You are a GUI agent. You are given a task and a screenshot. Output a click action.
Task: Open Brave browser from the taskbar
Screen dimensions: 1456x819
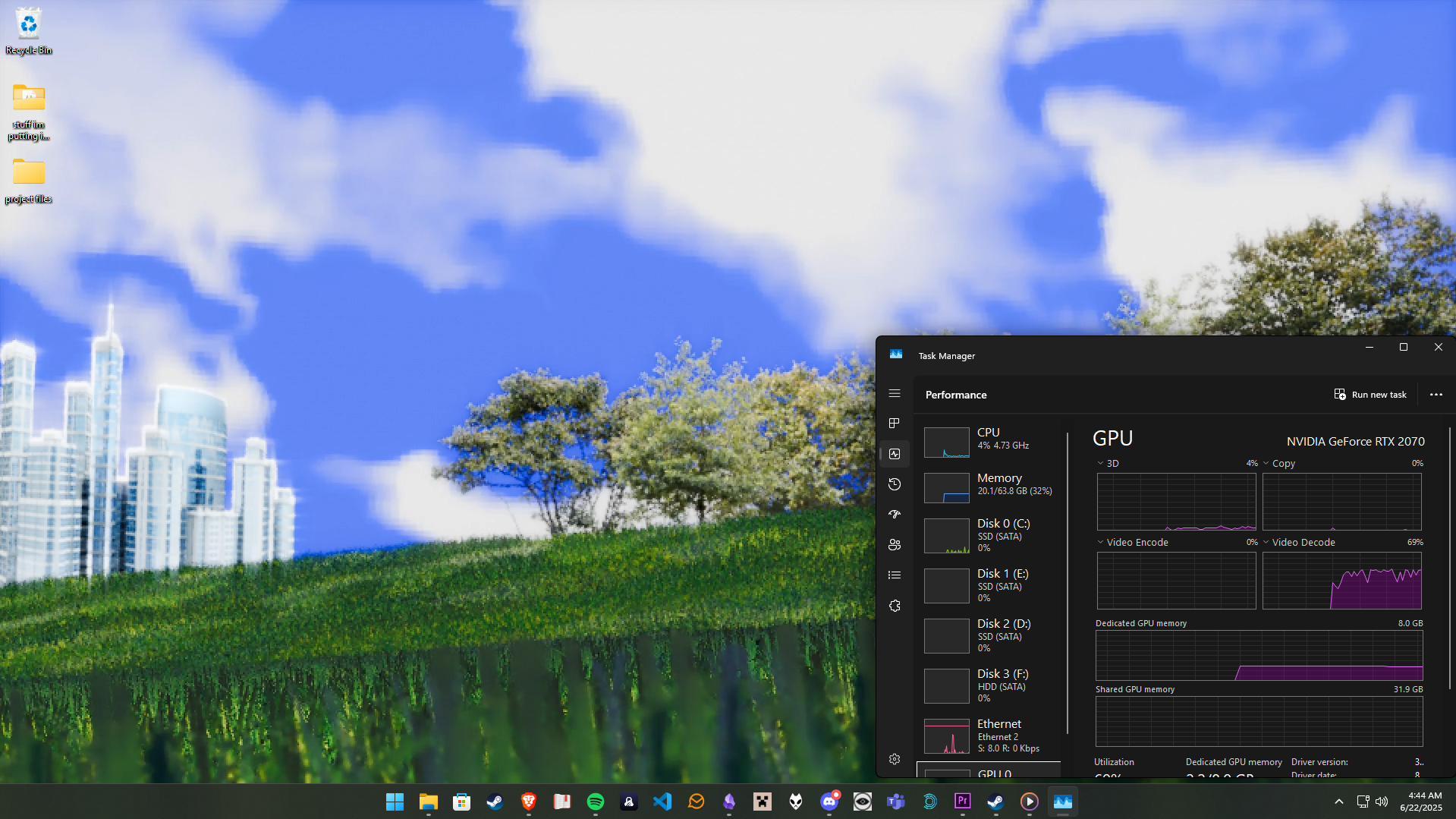click(529, 802)
